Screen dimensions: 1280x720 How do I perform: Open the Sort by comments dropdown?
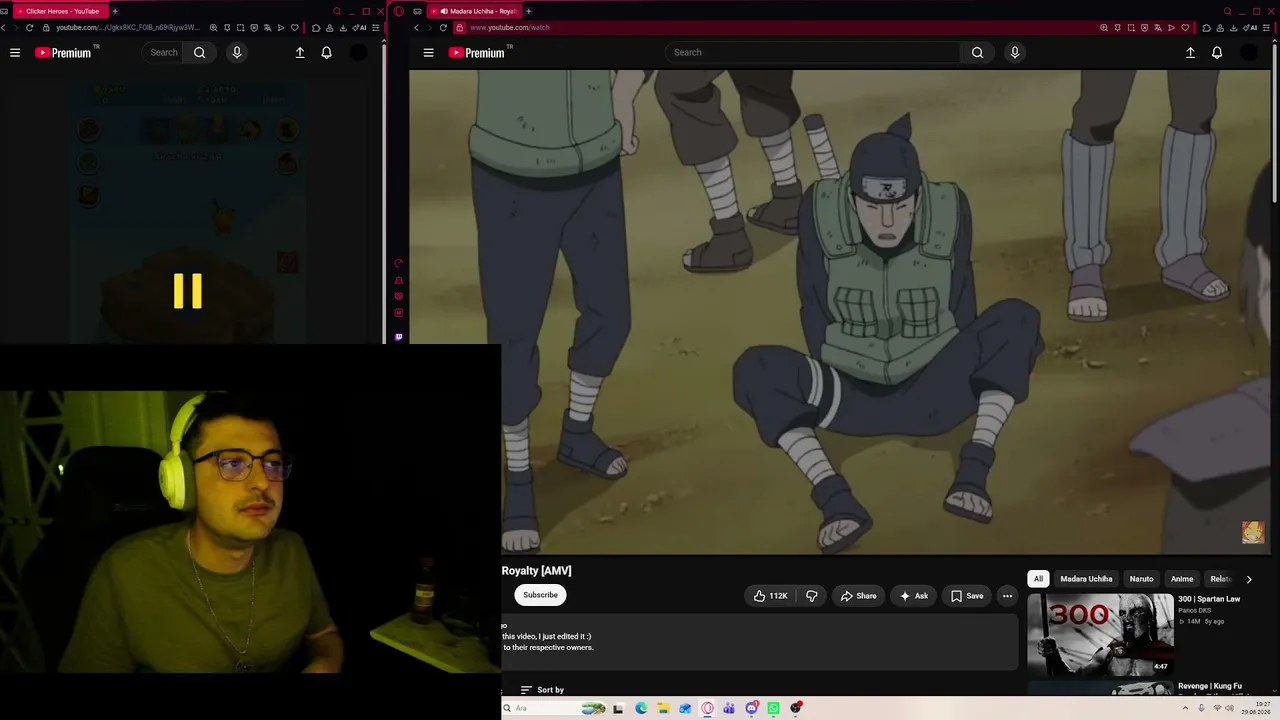point(542,690)
